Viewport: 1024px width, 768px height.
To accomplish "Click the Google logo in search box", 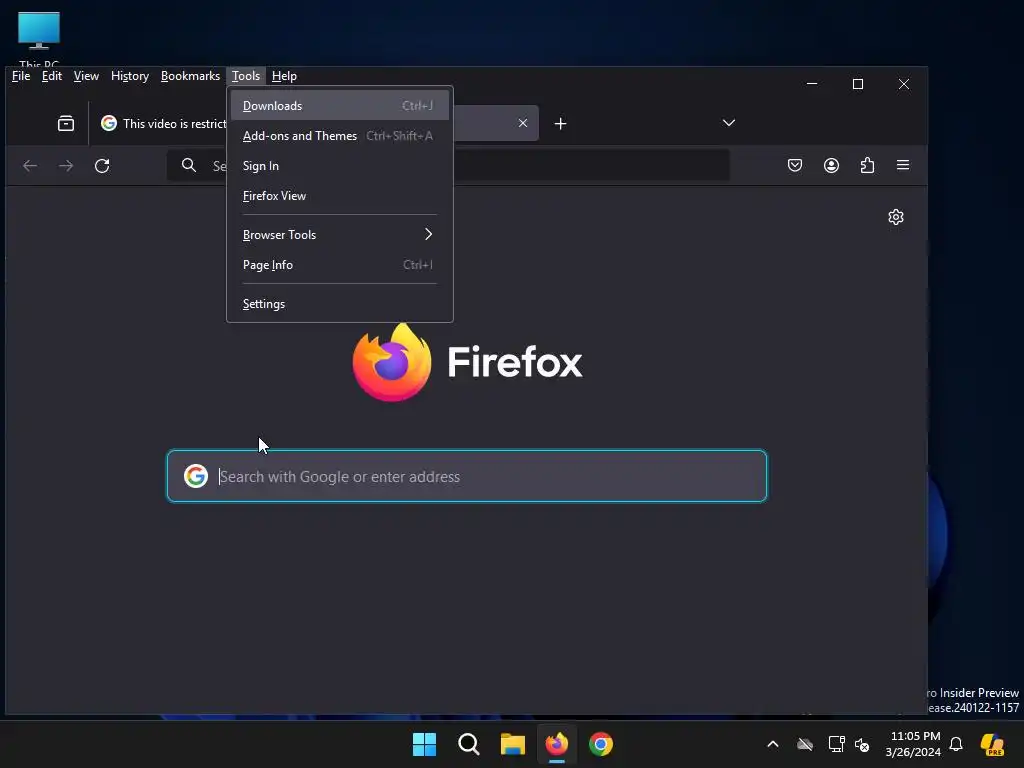I will point(196,476).
